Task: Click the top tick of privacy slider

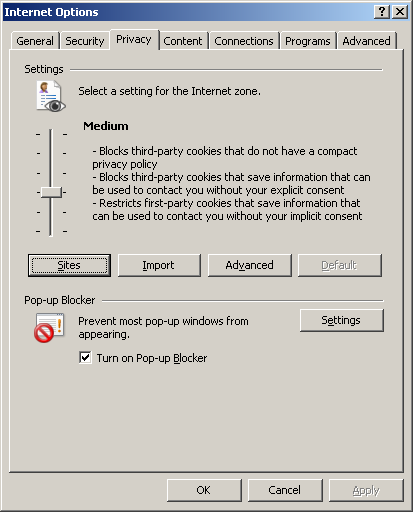Action: tap(51, 134)
